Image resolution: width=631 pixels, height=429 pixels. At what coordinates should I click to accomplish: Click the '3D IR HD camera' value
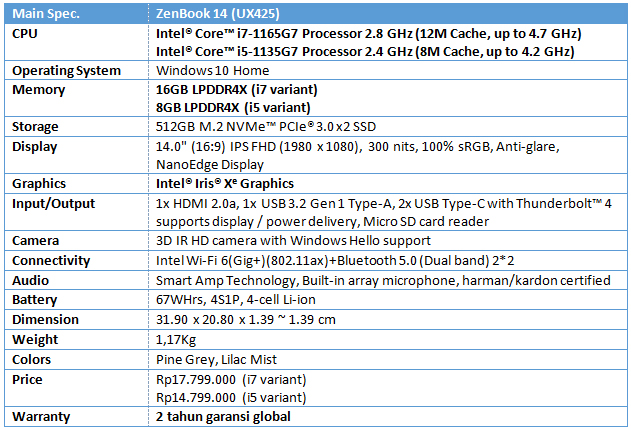click(x=293, y=241)
